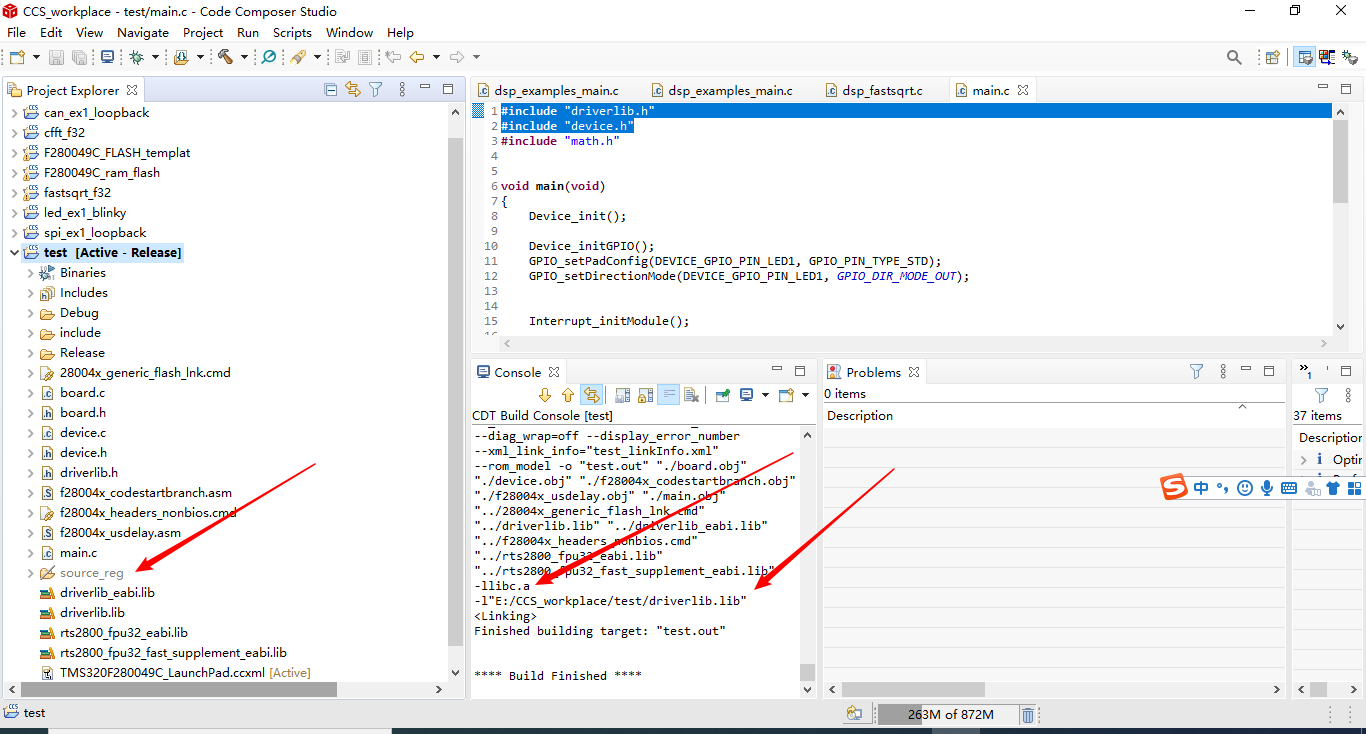Click Collapse All in Project Explorer
This screenshot has width=1366, height=734.
[x=331, y=90]
